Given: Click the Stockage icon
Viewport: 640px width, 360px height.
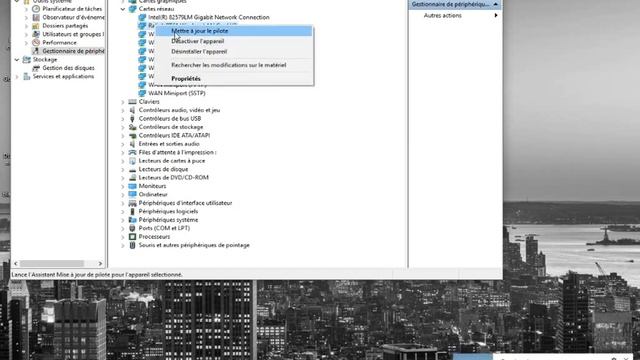Looking at the screenshot, I should point(27,60).
